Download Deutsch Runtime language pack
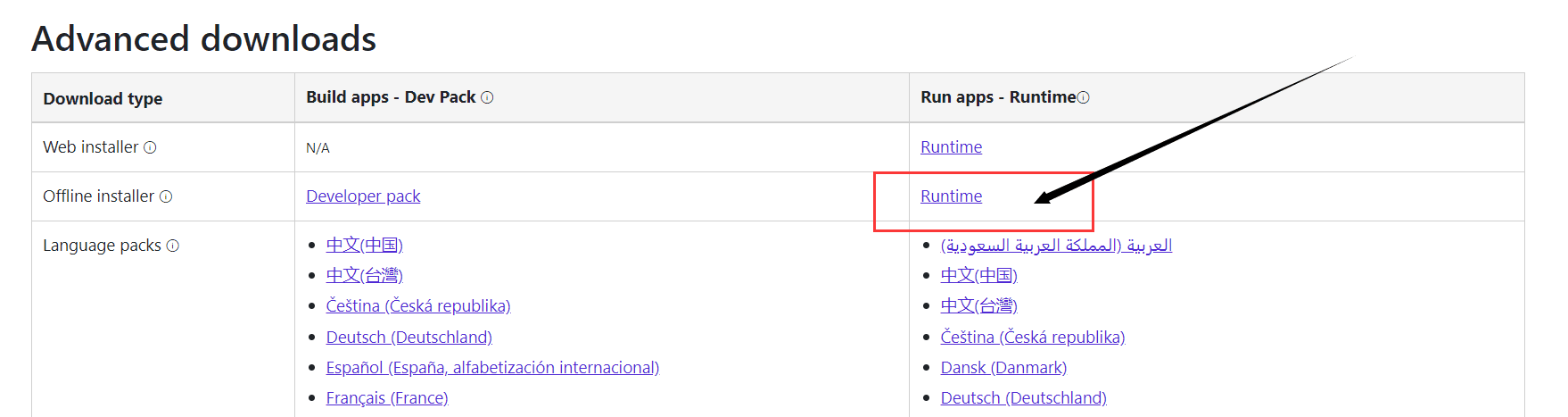This screenshot has width=1568, height=417. click(x=1023, y=398)
